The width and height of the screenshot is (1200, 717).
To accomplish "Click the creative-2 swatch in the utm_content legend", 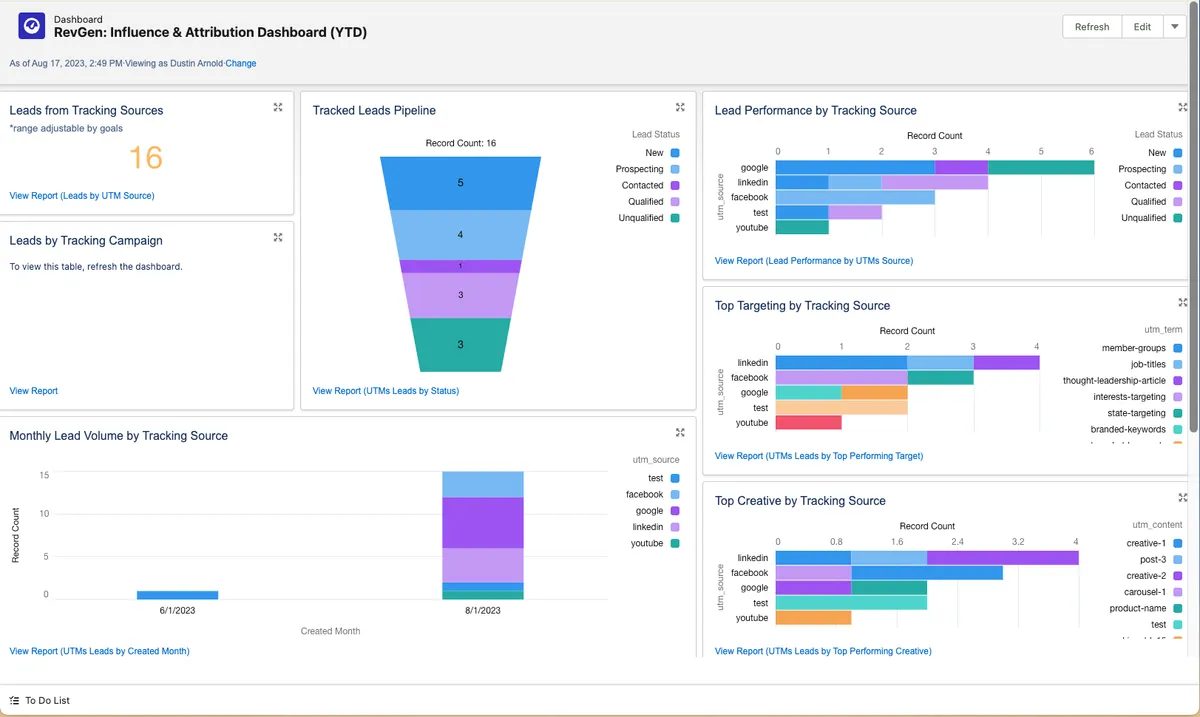I will tap(1178, 576).
